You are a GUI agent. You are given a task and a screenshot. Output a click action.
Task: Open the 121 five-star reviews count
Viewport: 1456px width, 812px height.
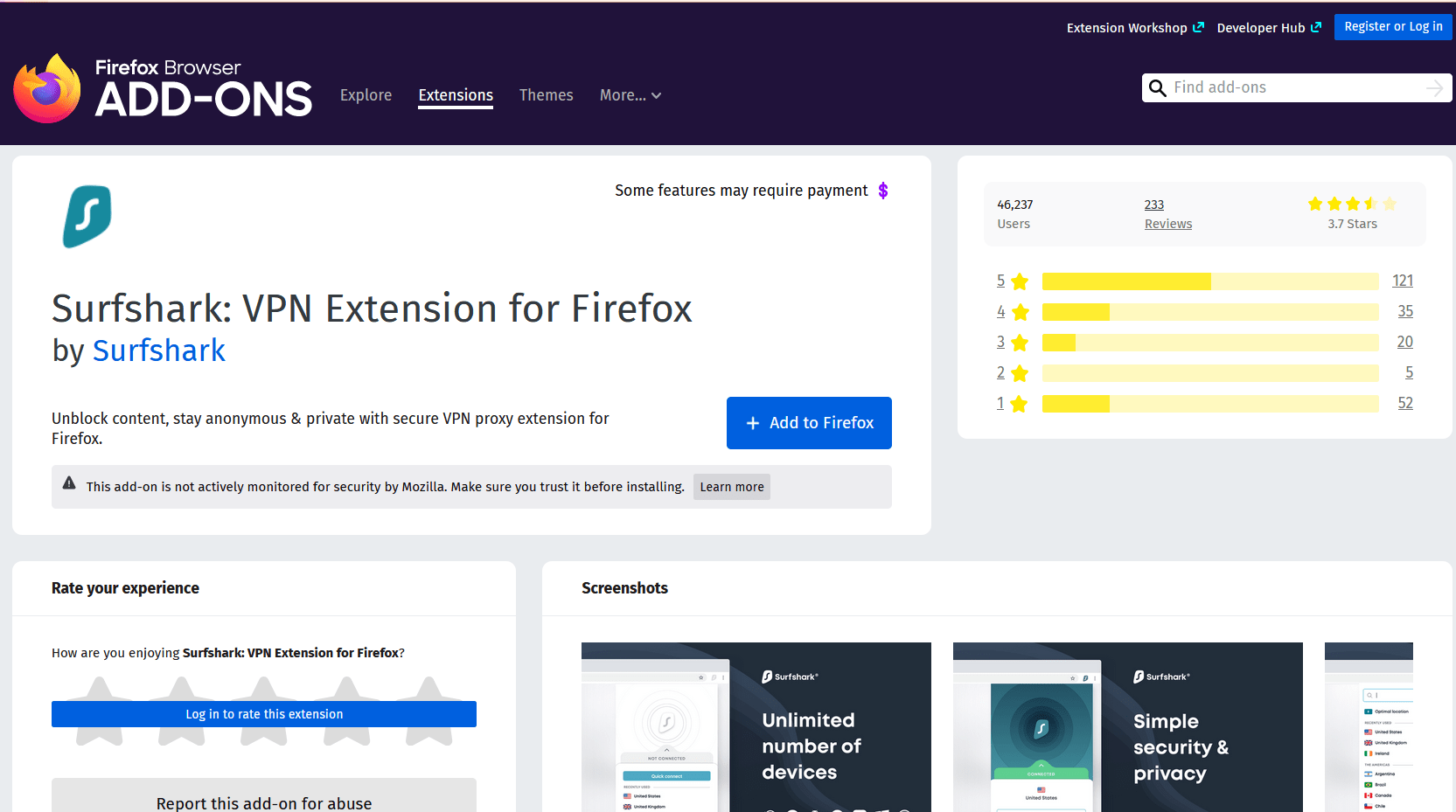[x=1403, y=281]
